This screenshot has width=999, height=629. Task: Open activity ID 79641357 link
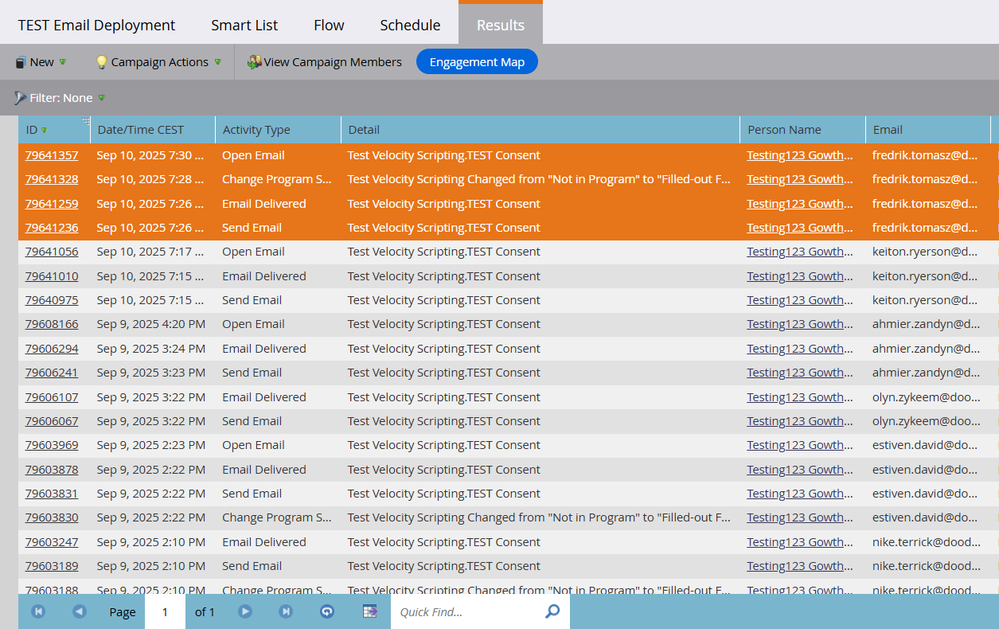point(52,155)
